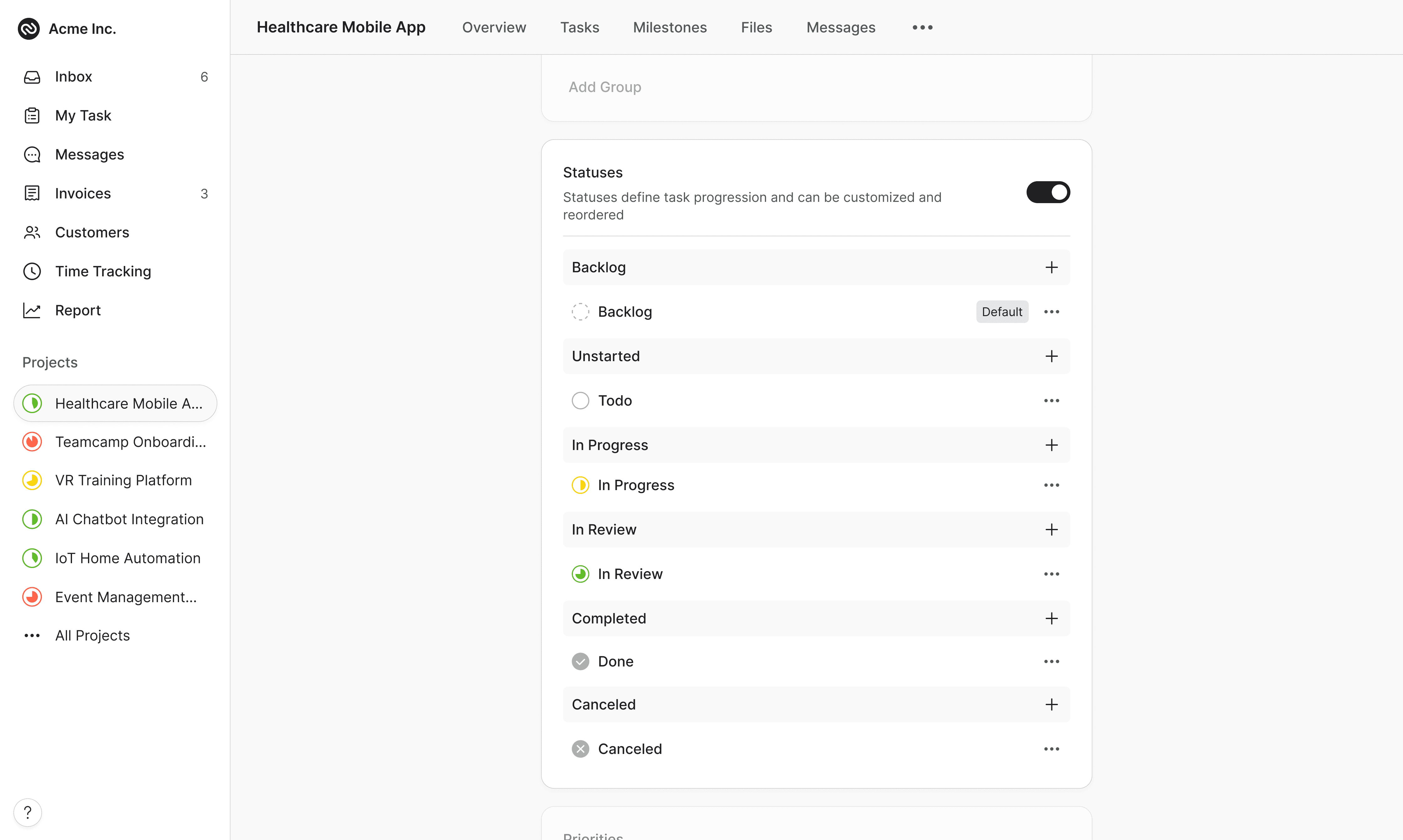Open My Task in the sidebar
Image resolution: width=1403 pixels, height=840 pixels.
[116, 115]
